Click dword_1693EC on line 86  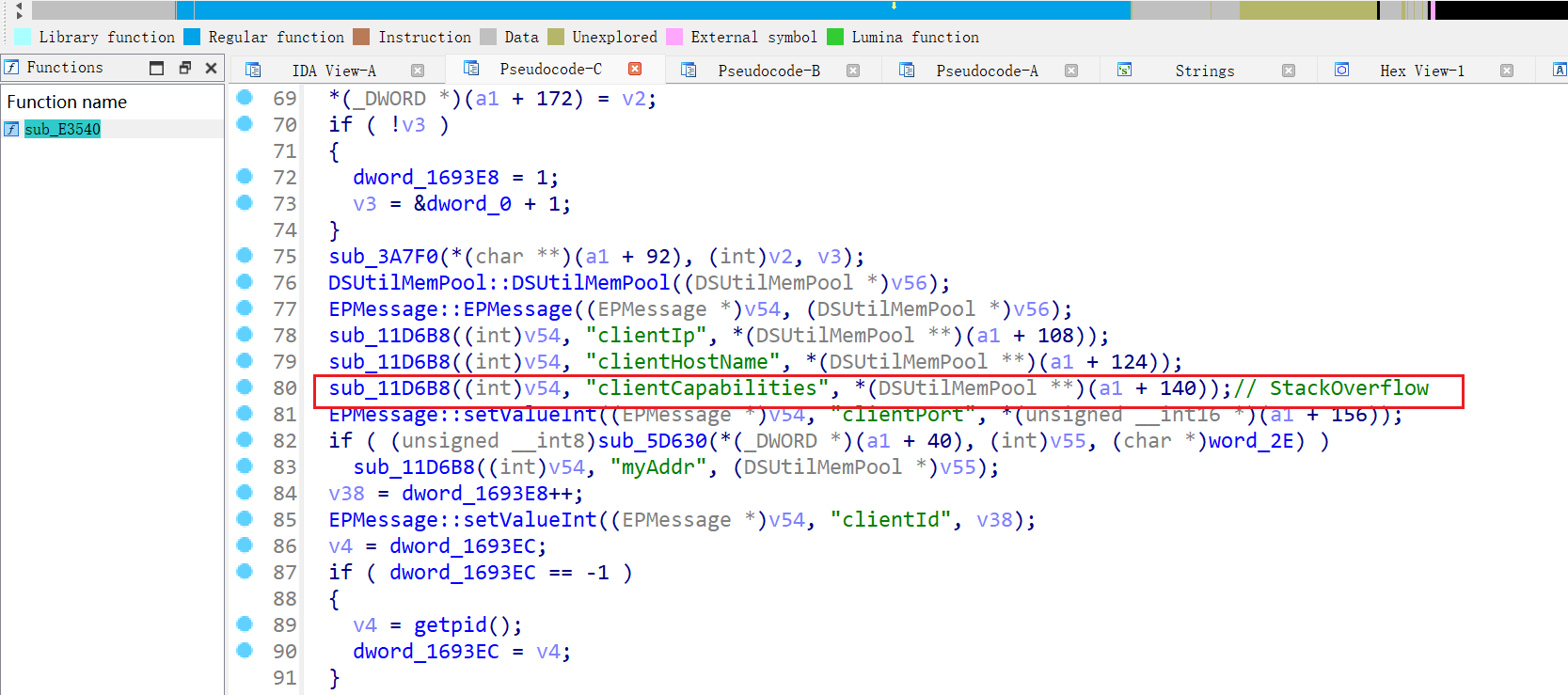(463, 546)
